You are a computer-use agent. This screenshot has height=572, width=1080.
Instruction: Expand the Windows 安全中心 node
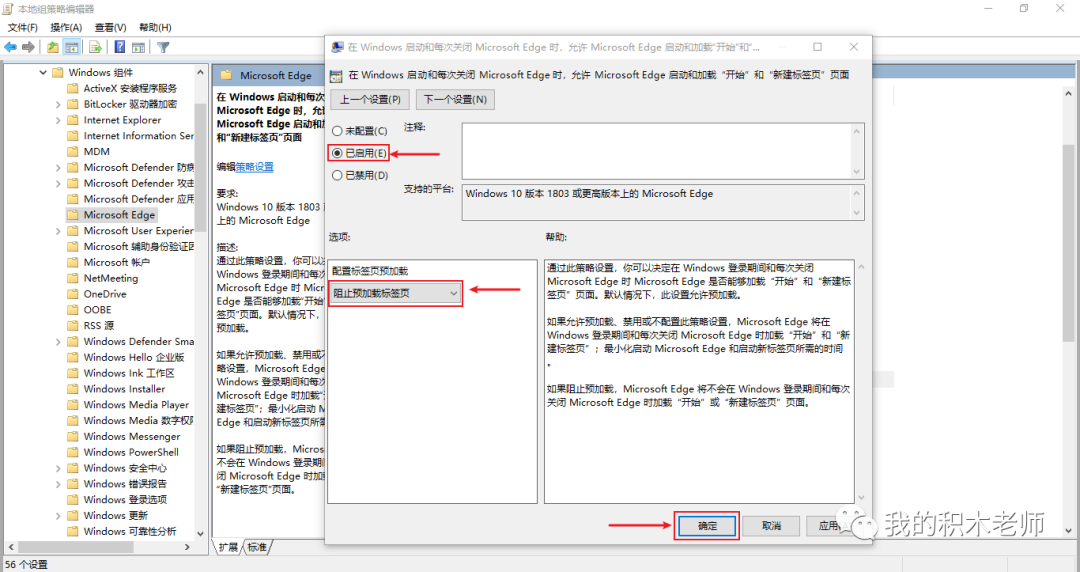click(x=59, y=469)
